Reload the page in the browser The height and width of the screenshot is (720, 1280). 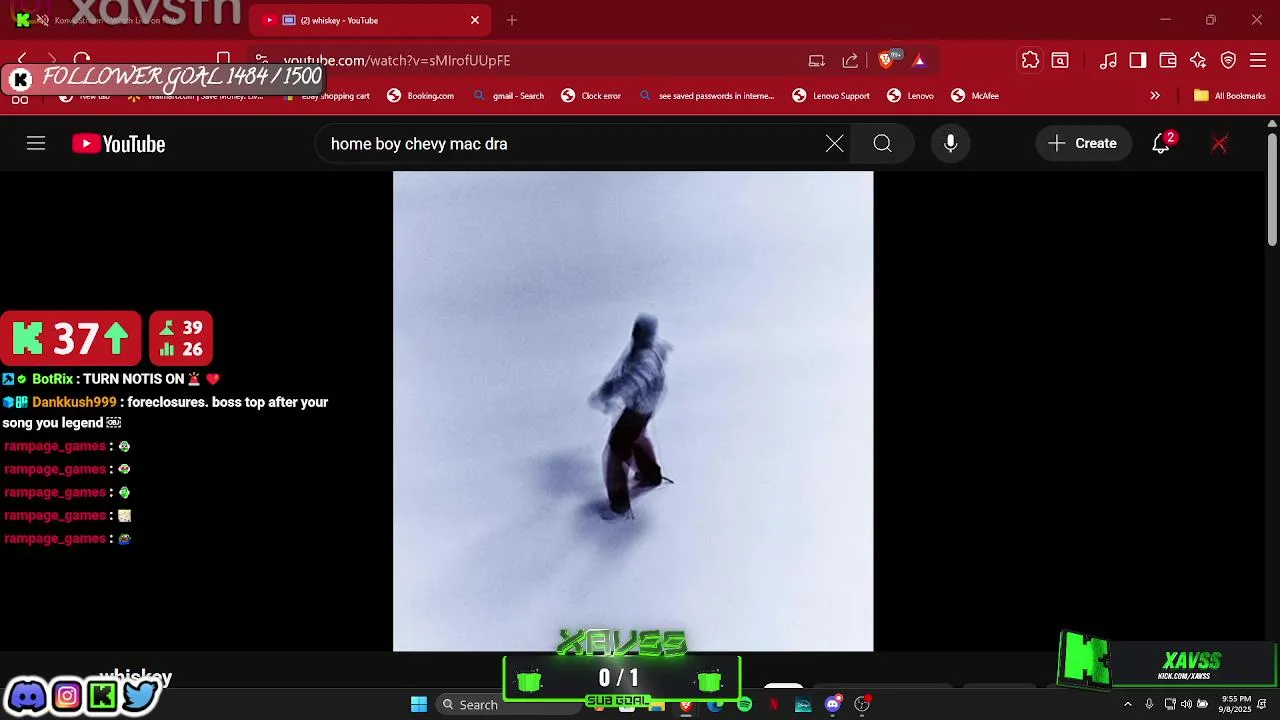(82, 60)
